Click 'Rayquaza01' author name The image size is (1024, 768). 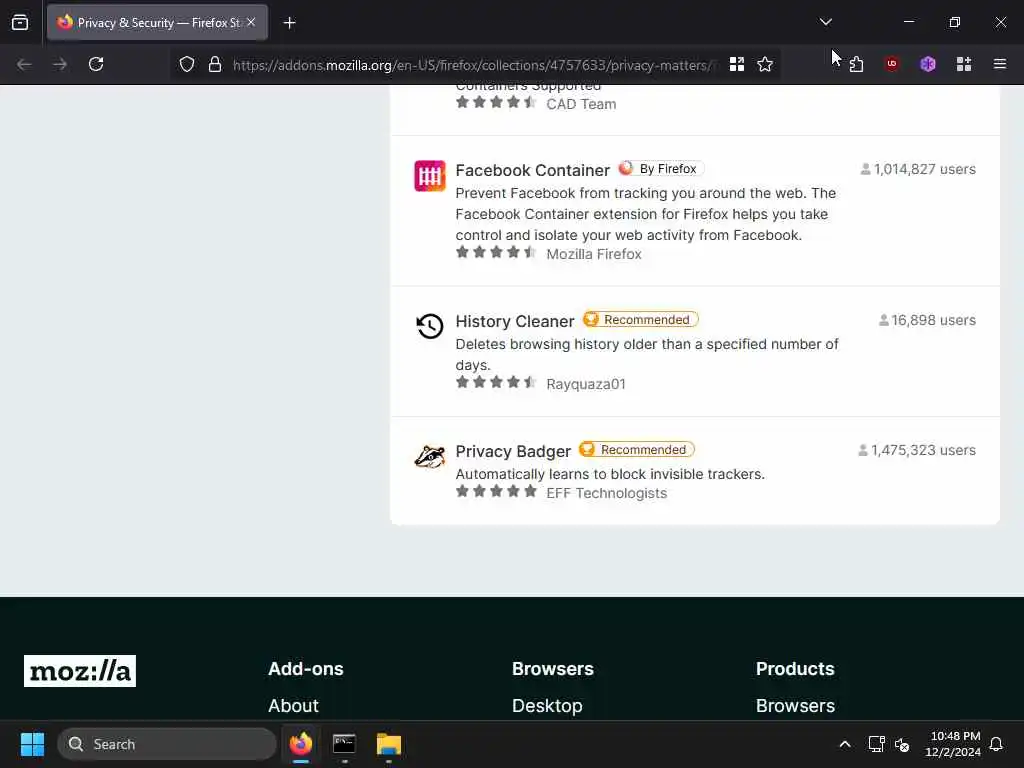[586, 384]
